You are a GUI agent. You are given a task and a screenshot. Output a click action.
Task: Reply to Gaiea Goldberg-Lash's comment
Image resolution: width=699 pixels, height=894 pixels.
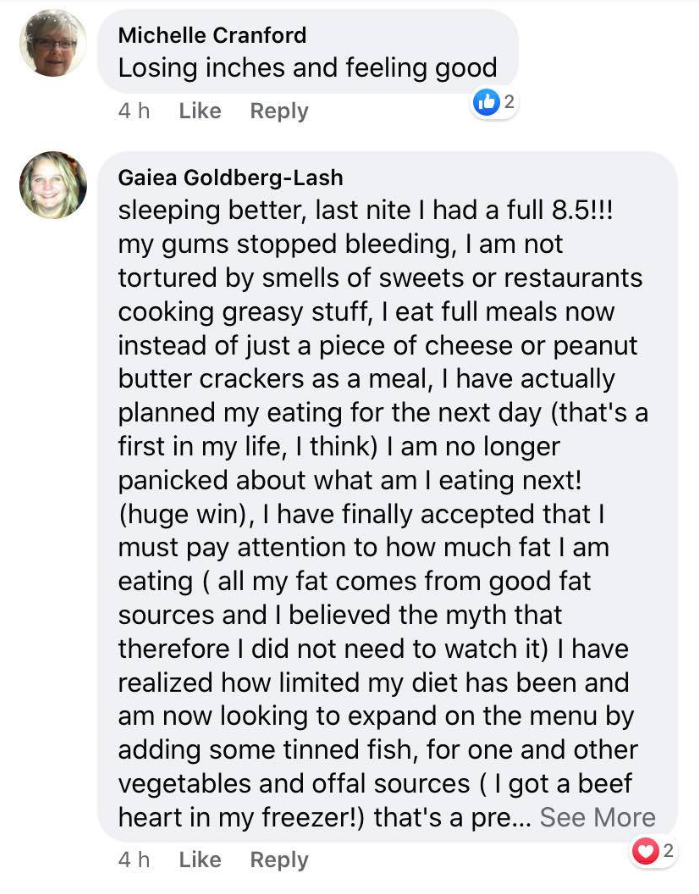[279, 859]
